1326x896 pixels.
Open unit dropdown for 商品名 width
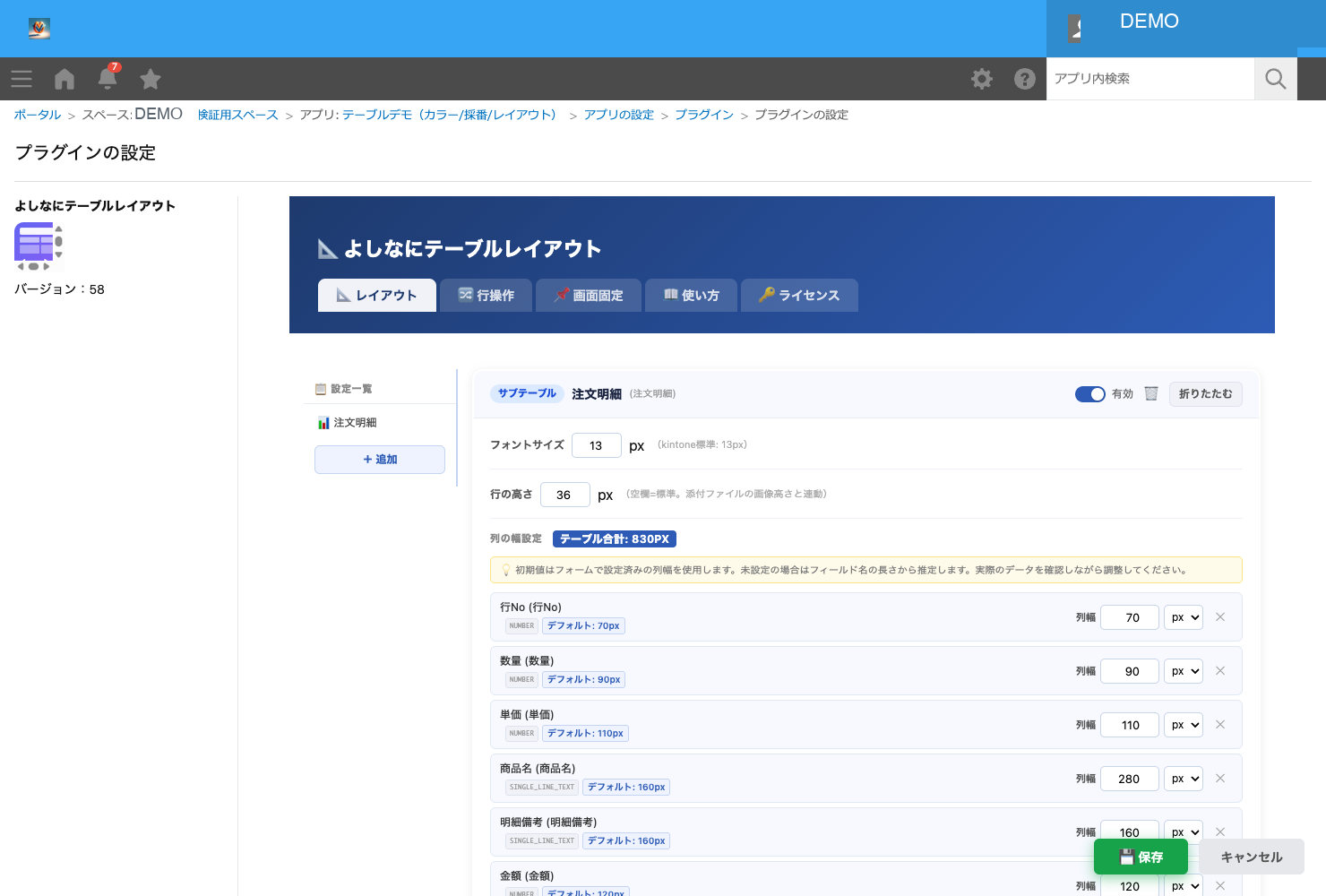click(1183, 779)
